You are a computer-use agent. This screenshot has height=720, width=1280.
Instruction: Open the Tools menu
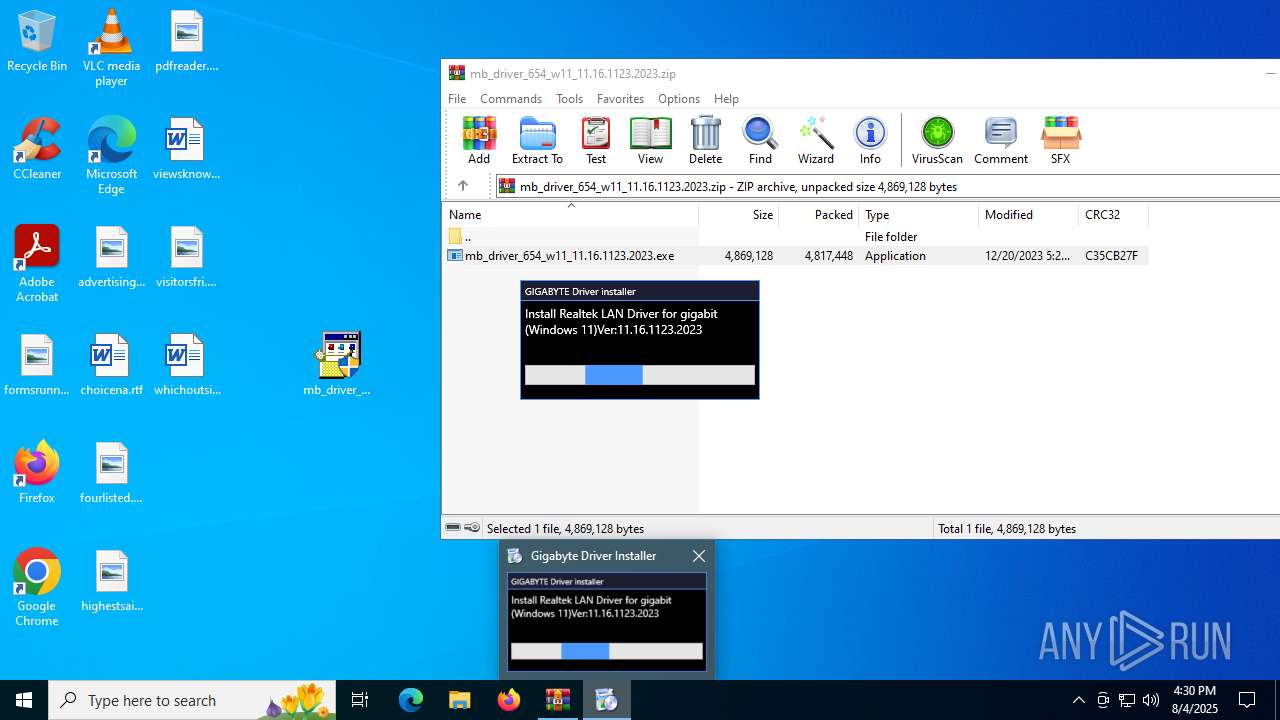click(x=570, y=99)
